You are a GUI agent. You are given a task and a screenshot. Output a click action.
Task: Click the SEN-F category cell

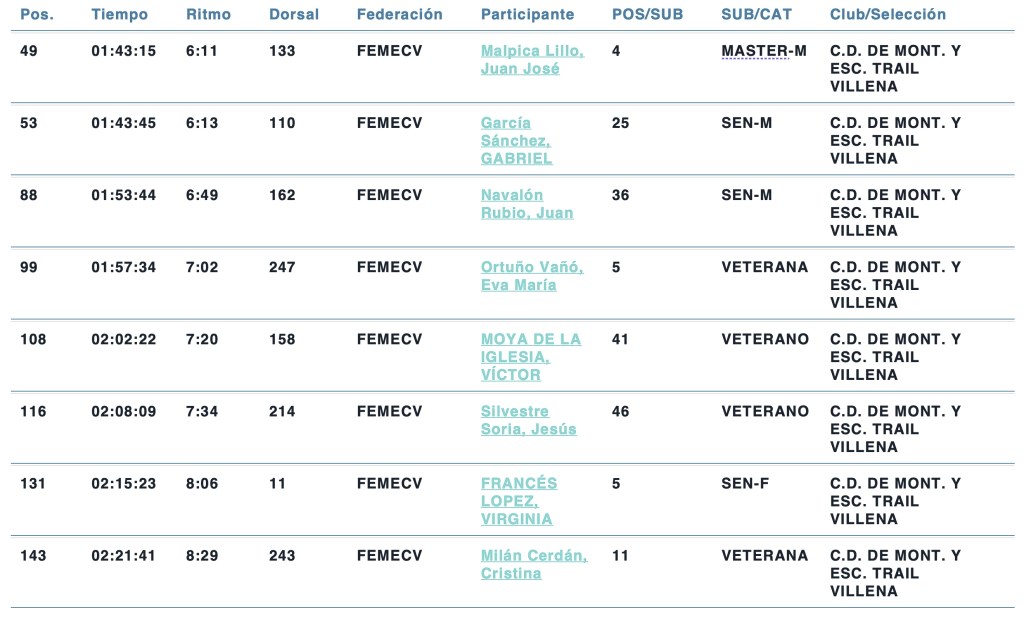click(745, 483)
